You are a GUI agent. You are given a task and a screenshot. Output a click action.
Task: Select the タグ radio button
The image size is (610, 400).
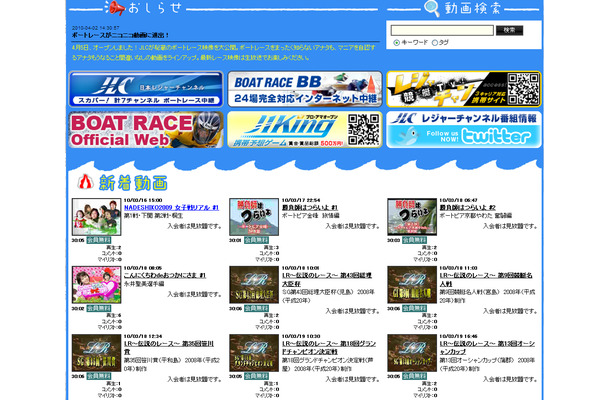point(435,42)
